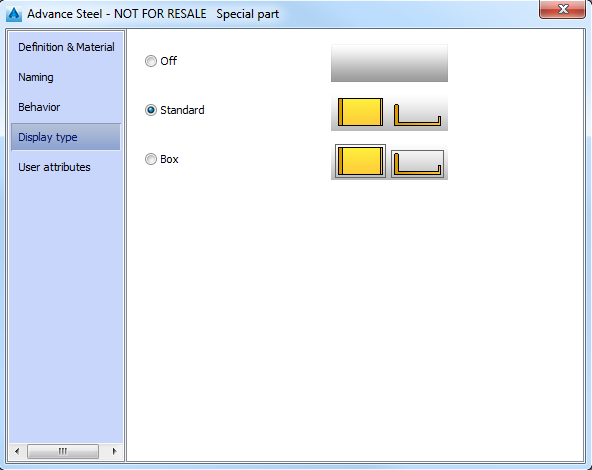Screen dimensions: 592x470
Task: Select the Off display type radio button
Action: coord(151,61)
